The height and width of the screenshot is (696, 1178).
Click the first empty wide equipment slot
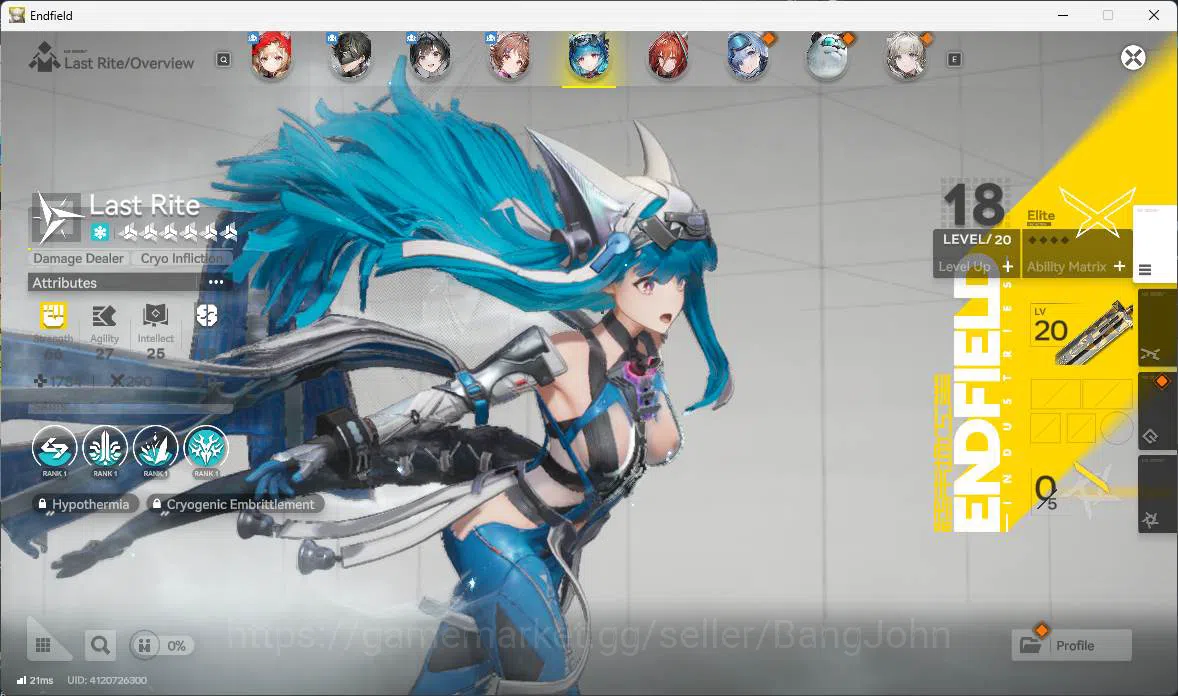pos(1055,395)
